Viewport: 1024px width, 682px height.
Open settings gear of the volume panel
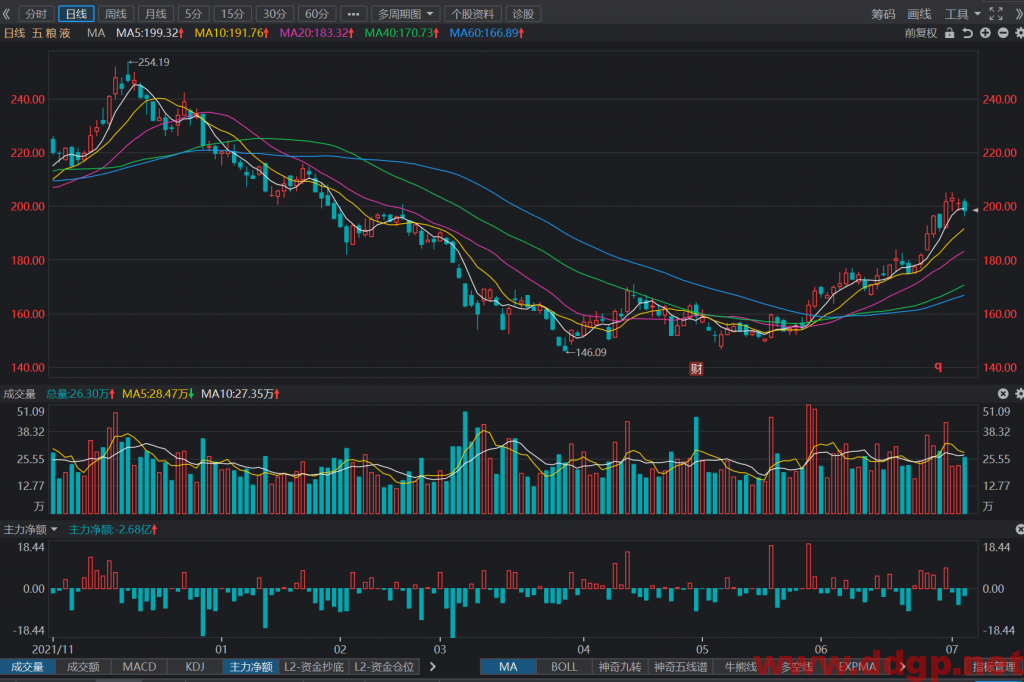coord(1019,393)
